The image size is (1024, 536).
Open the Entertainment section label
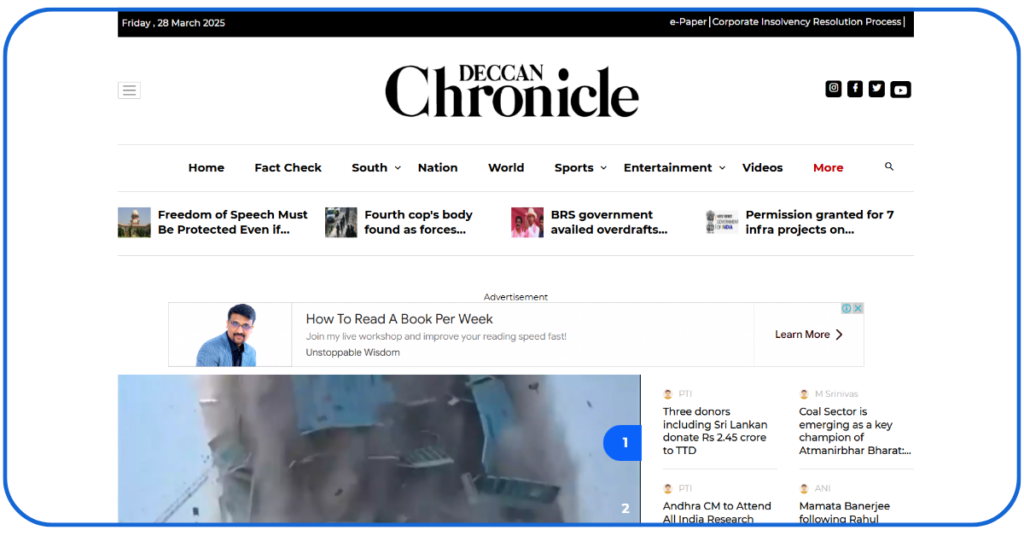coord(667,168)
